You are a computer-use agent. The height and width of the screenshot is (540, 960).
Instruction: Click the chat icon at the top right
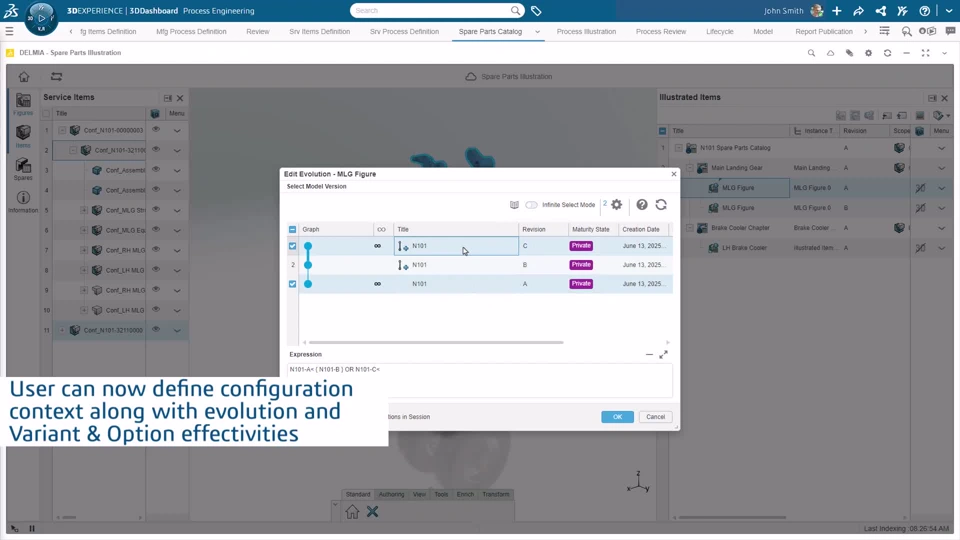[950, 31]
